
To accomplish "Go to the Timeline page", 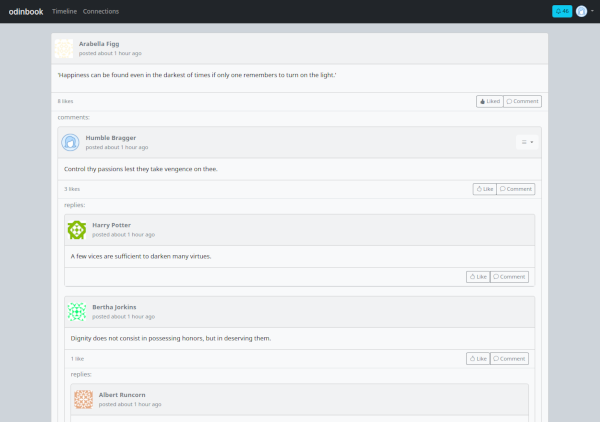I will tap(64, 11).
